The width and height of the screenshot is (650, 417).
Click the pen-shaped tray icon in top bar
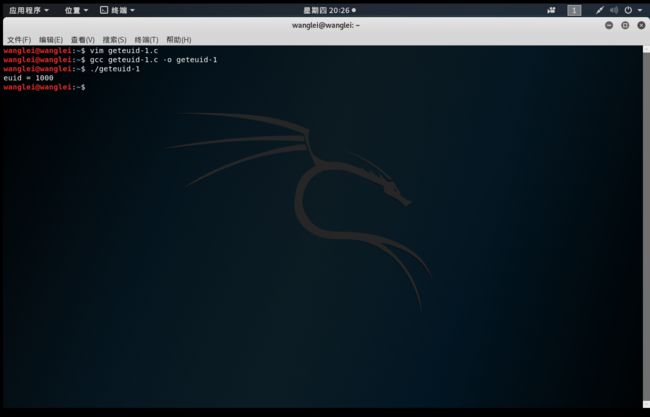coord(599,10)
